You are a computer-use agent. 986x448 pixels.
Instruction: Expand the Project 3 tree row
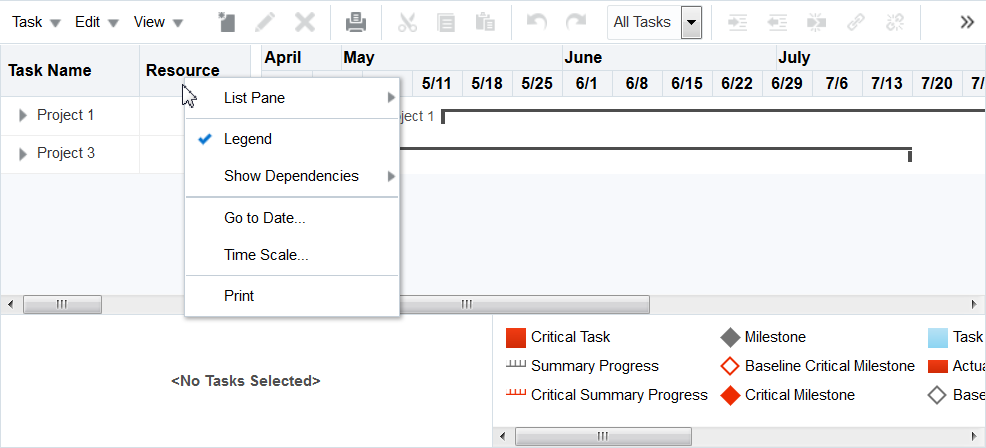click(23, 154)
